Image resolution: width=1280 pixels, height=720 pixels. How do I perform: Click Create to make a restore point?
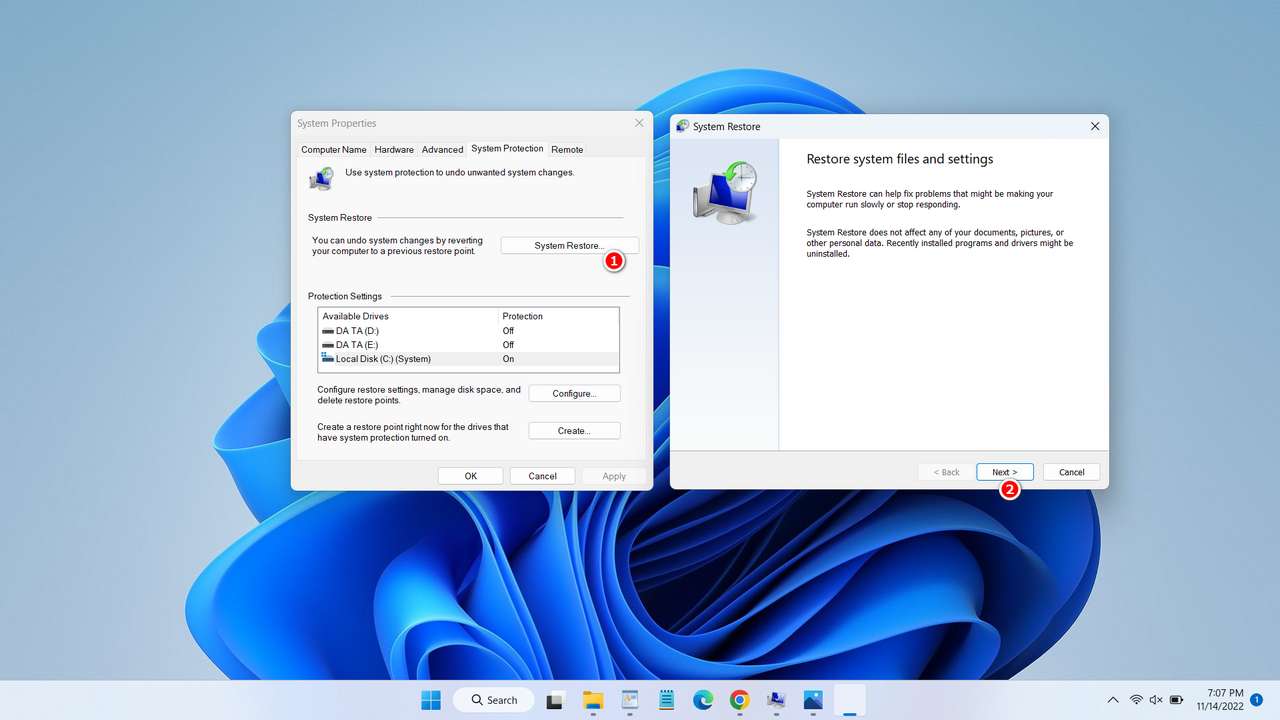(x=574, y=430)
